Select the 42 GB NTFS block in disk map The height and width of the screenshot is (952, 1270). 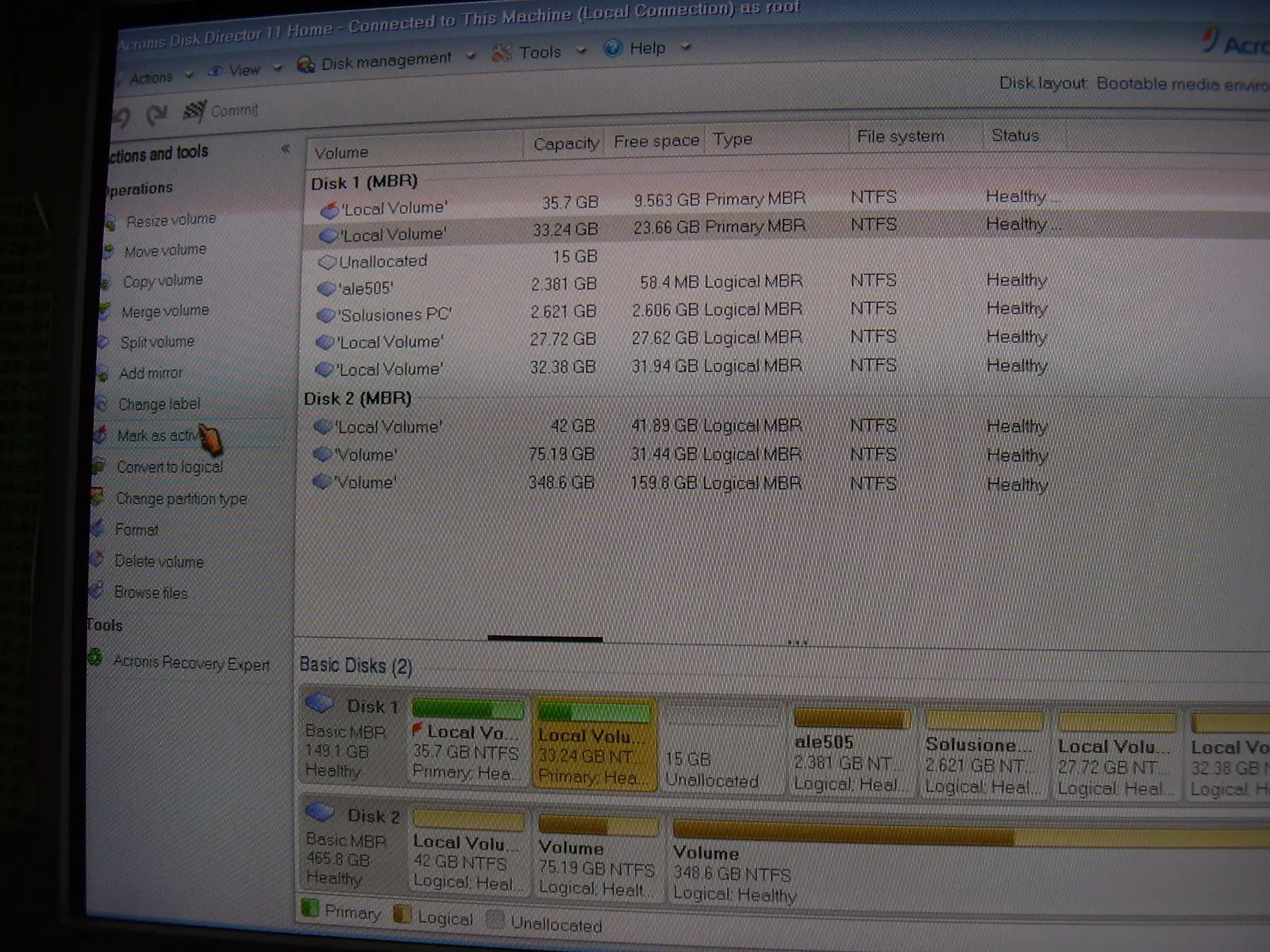[468, 852]
